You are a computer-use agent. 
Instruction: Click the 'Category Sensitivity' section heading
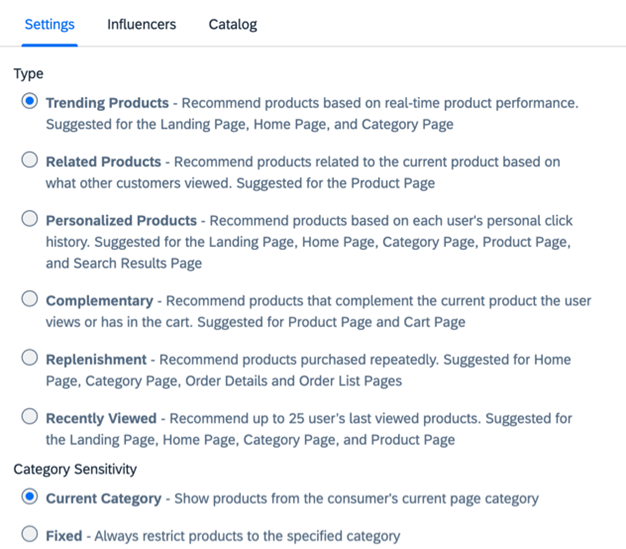coord(75,469)
